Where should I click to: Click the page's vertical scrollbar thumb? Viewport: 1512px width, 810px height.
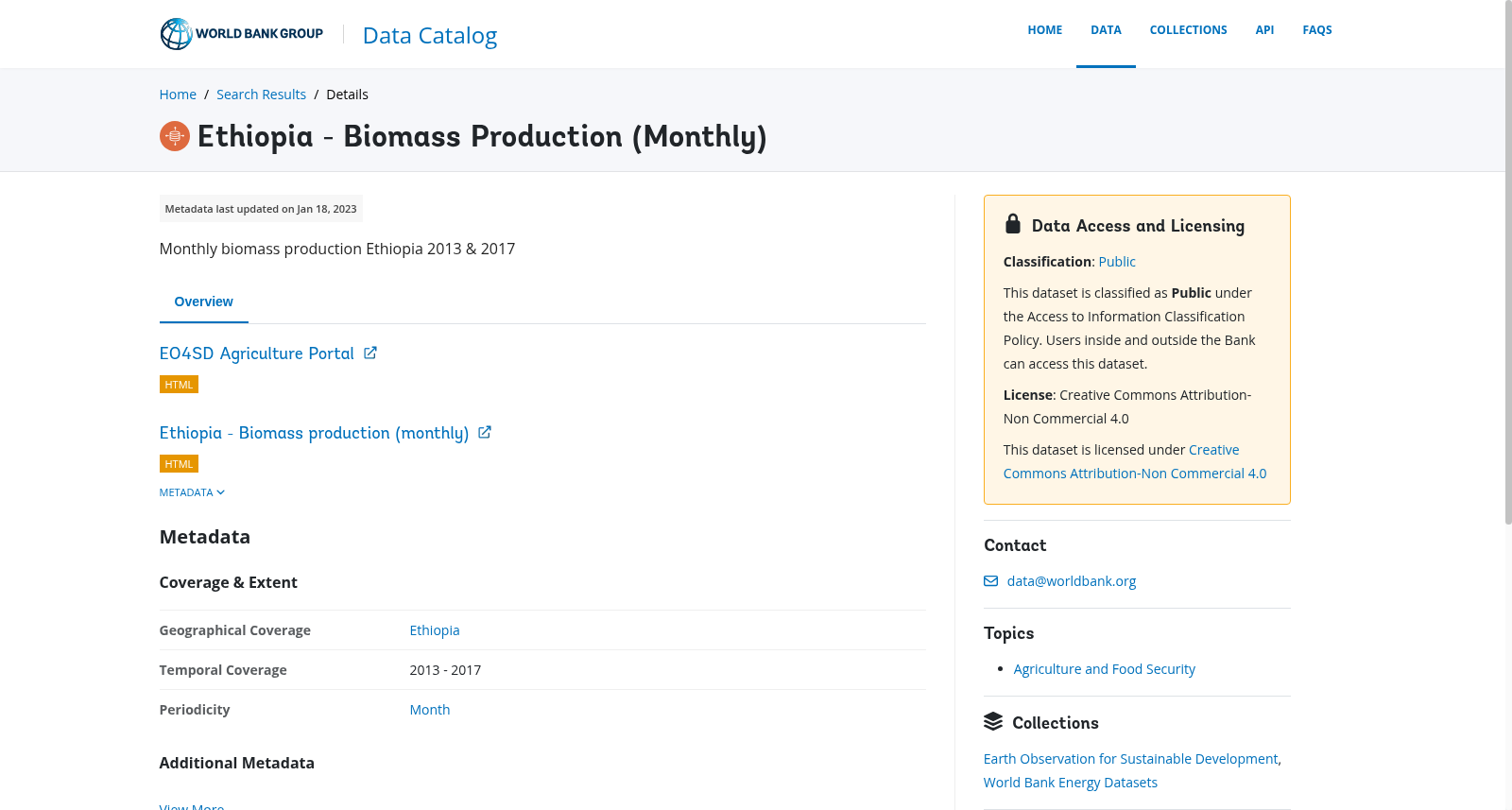pos(1508,263)
